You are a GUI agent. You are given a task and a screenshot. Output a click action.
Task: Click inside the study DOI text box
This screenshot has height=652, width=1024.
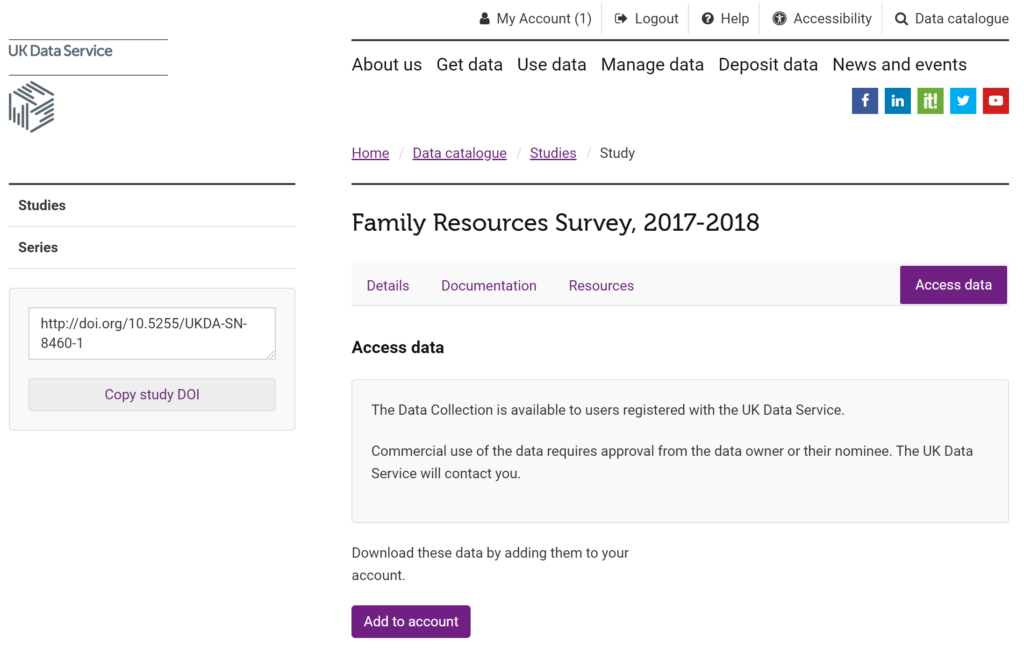coord(150,333)
